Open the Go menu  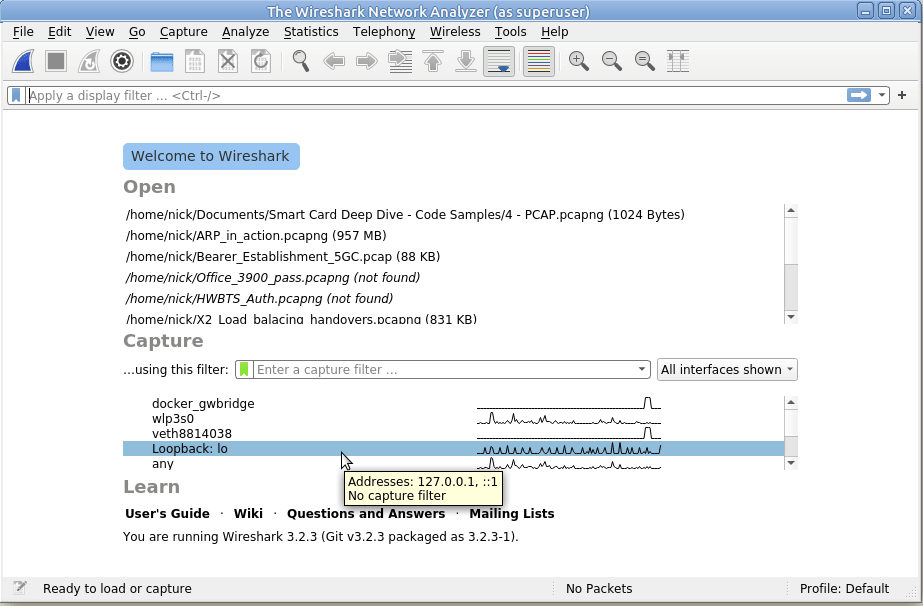coord(137,32)
